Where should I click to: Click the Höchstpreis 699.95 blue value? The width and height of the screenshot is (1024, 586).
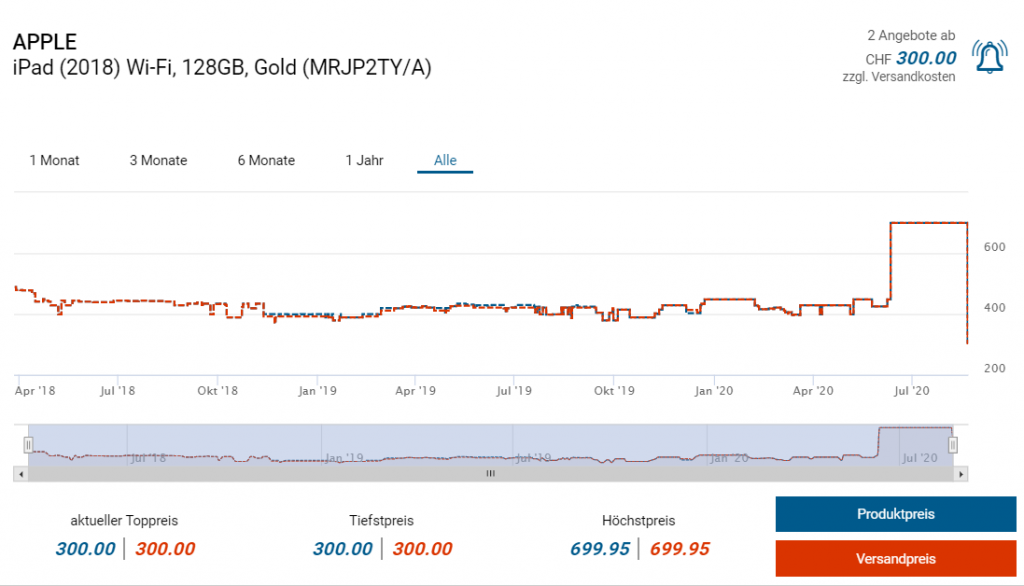pyautogui.click(x=600, y=548)
